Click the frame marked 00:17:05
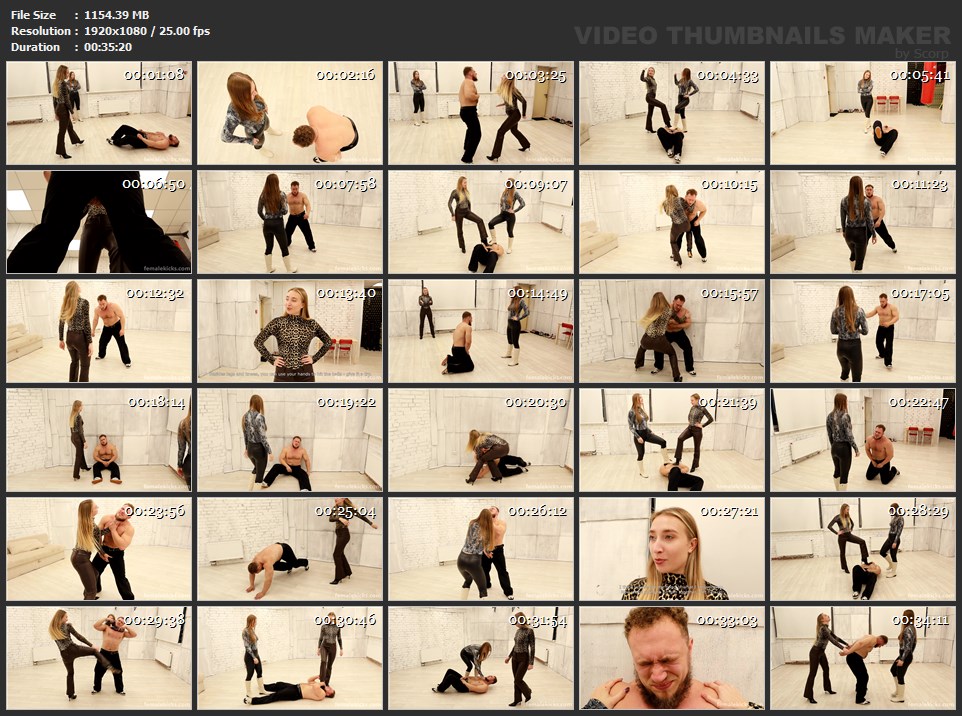The image size is (962, 716). tap(862, 331)
